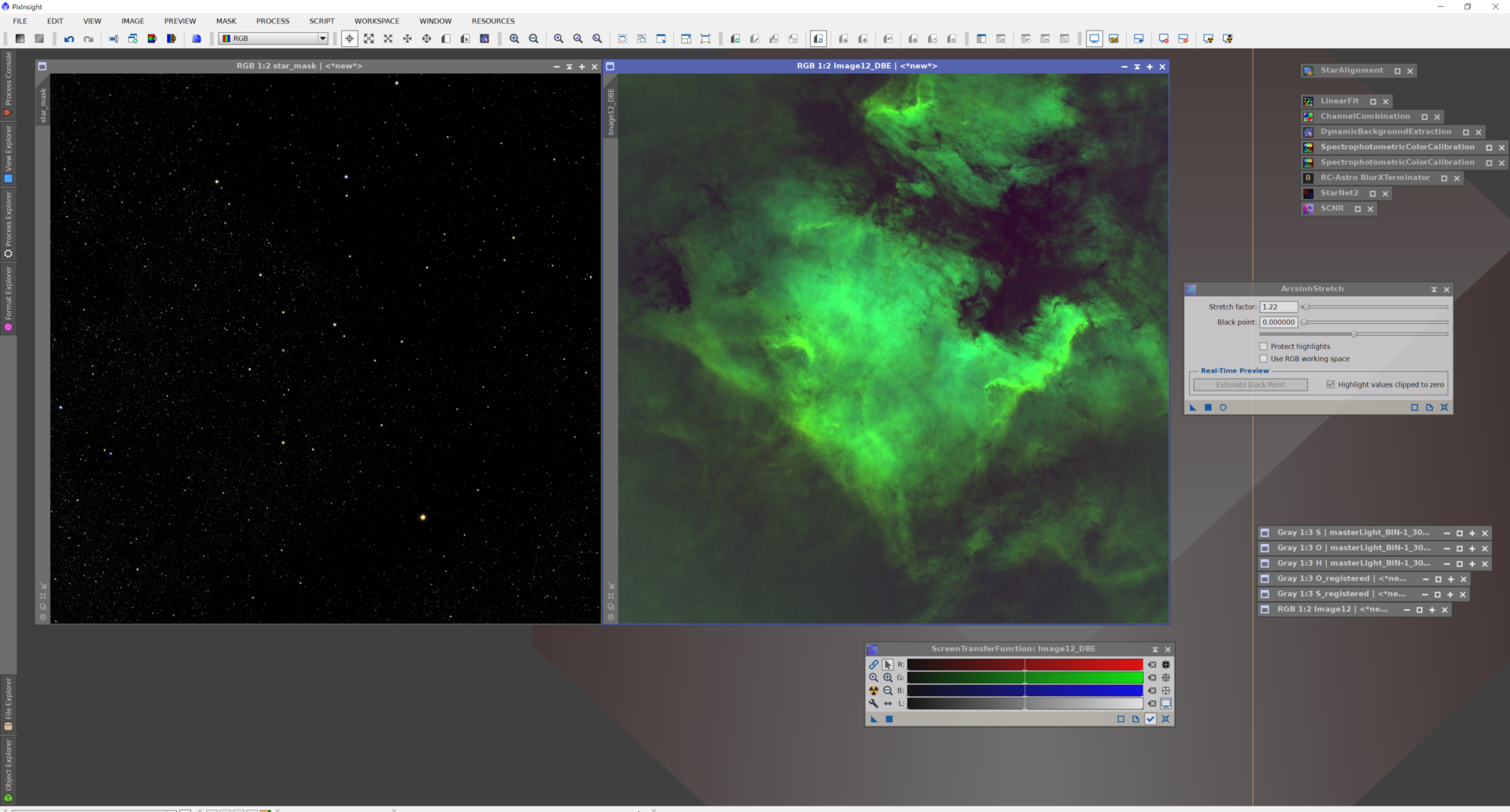Open the IMAGE menu
This screenshot has width=1510, height=812.
[x=133, y=21]
